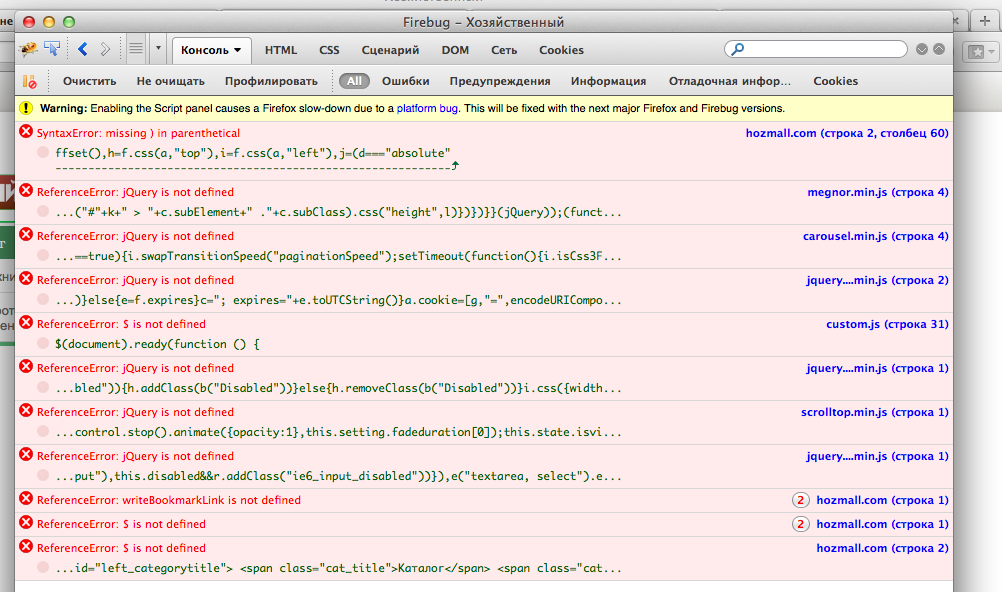
Task: Toggle breakpoint on SyntaxError source line
Action: tap(44, 152)
